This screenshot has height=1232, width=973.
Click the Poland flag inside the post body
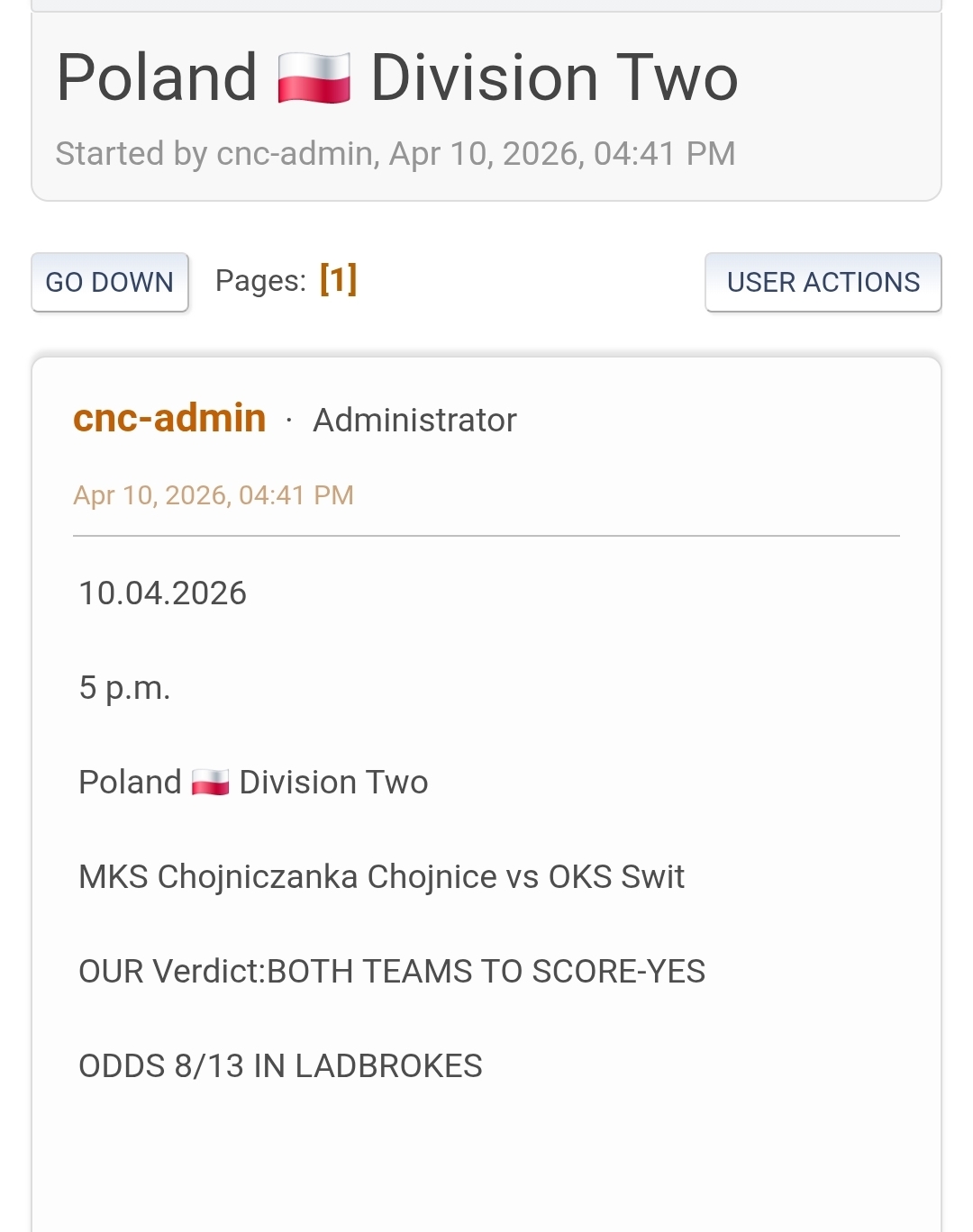pyautogui.click(x=211, y=783)
